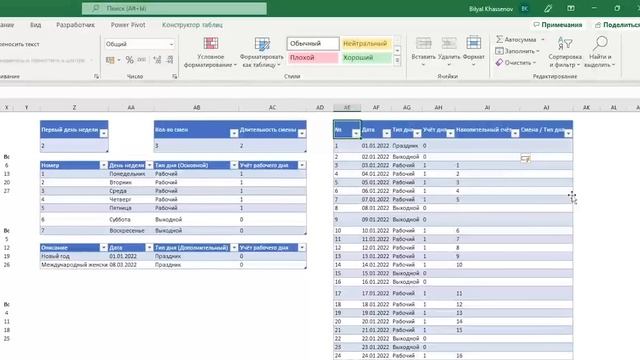640x360 pixels.
Task: Click the 'Примечания' comments button
Action: point(558,25)
